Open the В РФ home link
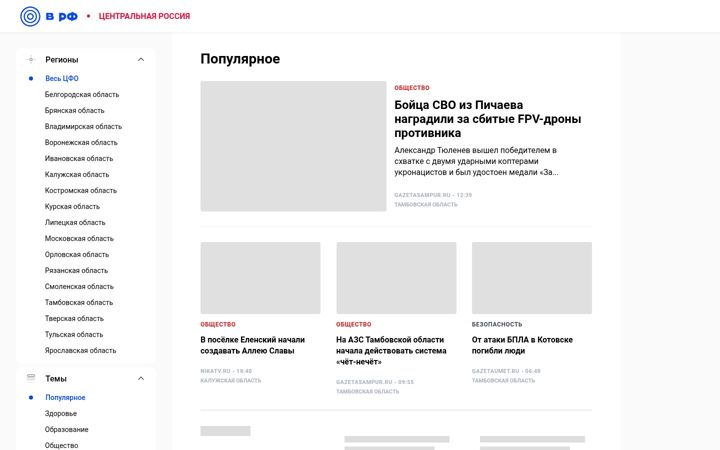The image size is (720, 450). click(x=62, y=17)
